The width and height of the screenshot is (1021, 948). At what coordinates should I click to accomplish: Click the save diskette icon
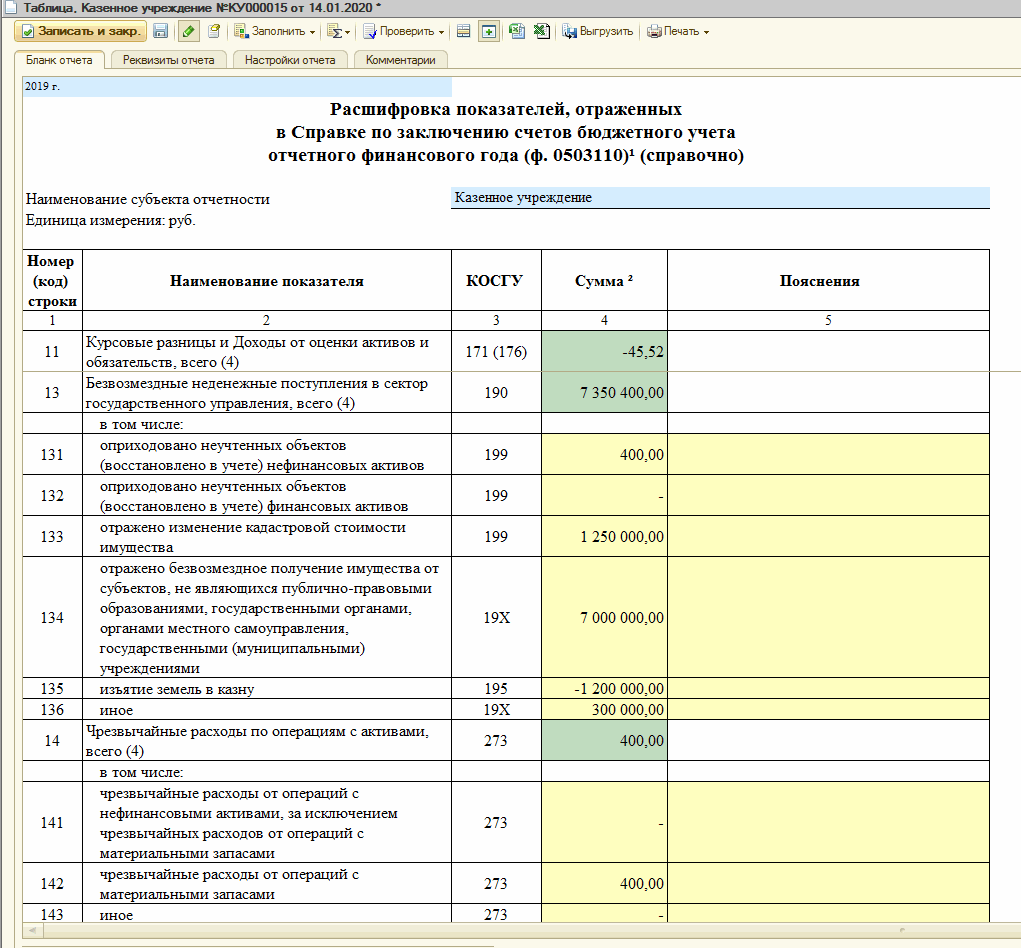pyautogui.click(x=160, y=31)
